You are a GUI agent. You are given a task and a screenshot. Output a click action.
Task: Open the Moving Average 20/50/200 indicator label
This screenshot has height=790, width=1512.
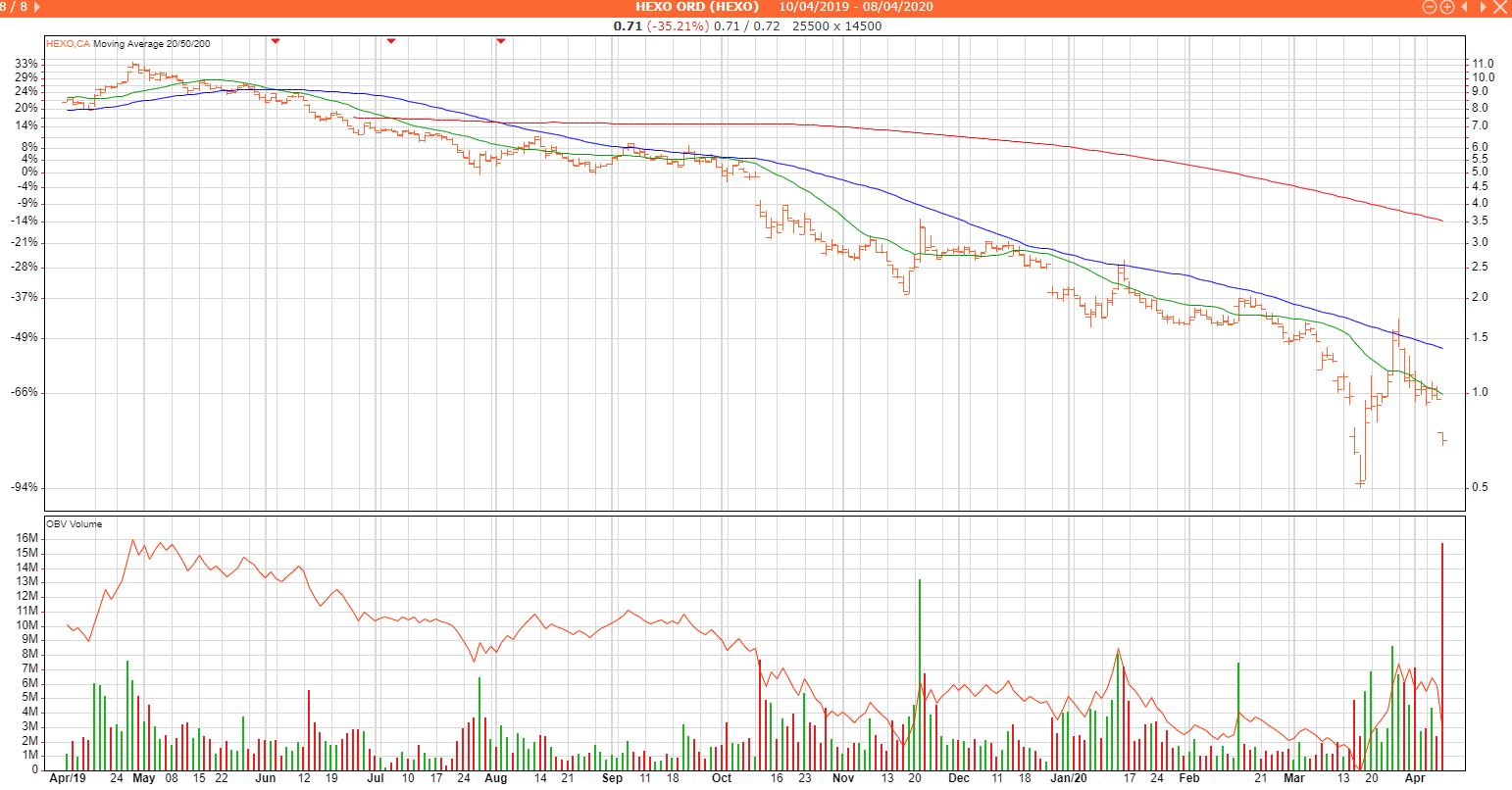coord(152,44)
